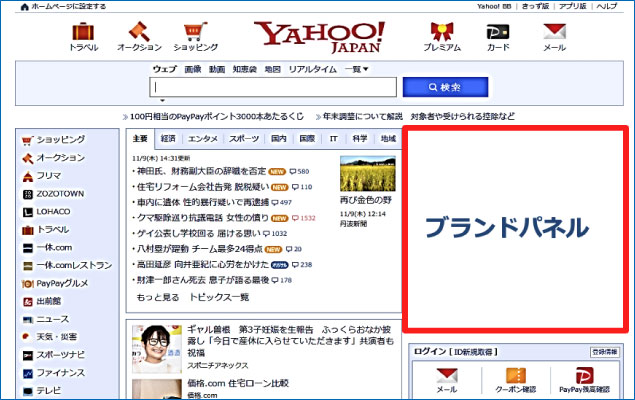The width and height of the screenshot is (635, 400).
Task: Click the LOHACO icon in sidebar
Action: point(28,212)
